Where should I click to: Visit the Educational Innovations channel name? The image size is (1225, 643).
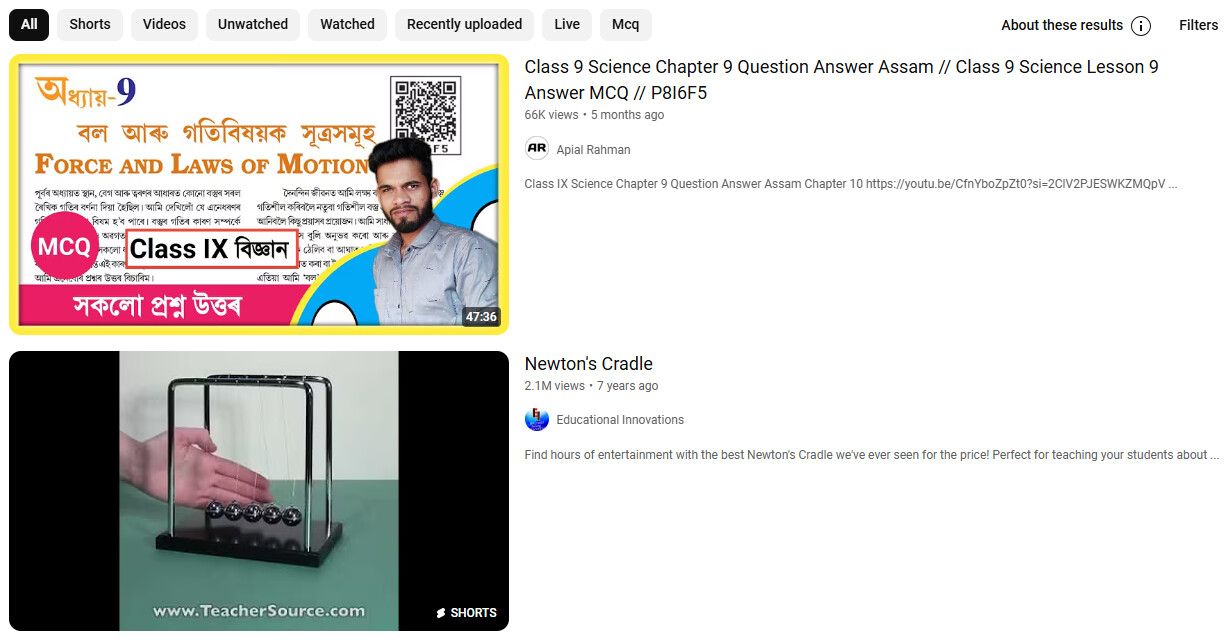pos(620,420)
